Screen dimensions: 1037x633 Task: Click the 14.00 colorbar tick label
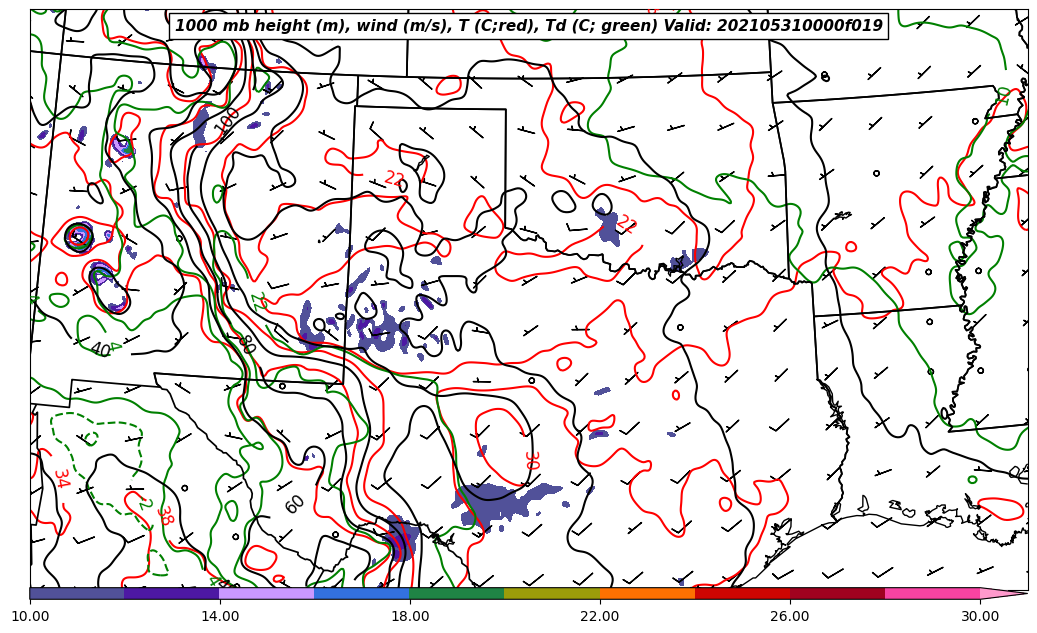(x=220, y=616)
